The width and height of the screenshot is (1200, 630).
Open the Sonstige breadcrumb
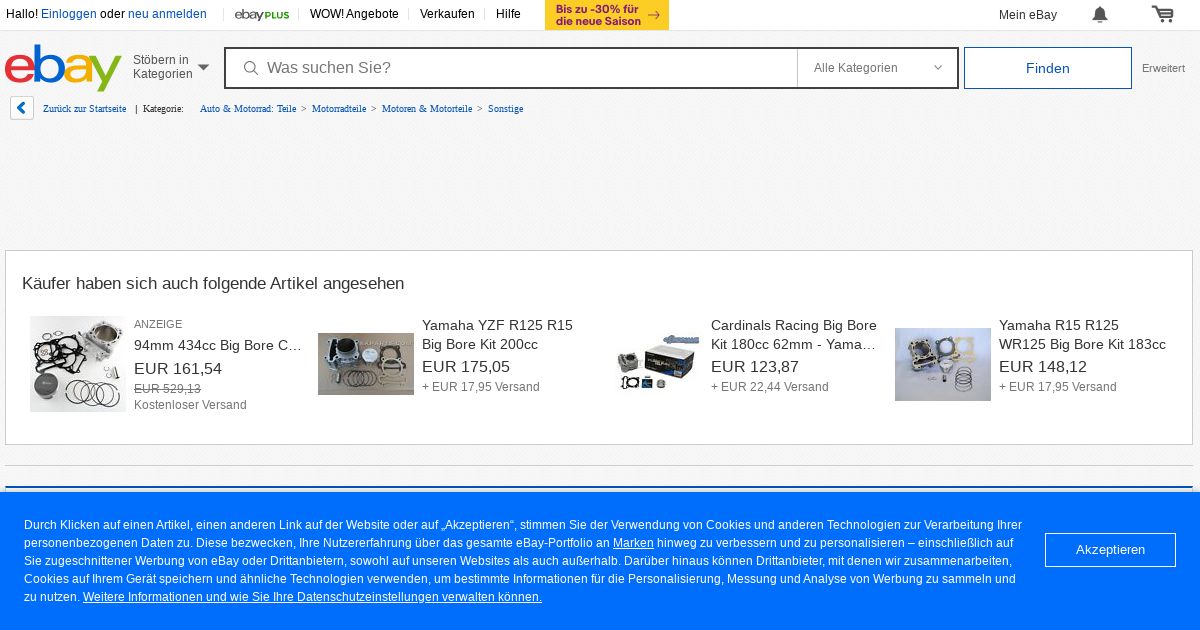pyautogui.click(x=505, y=108)
